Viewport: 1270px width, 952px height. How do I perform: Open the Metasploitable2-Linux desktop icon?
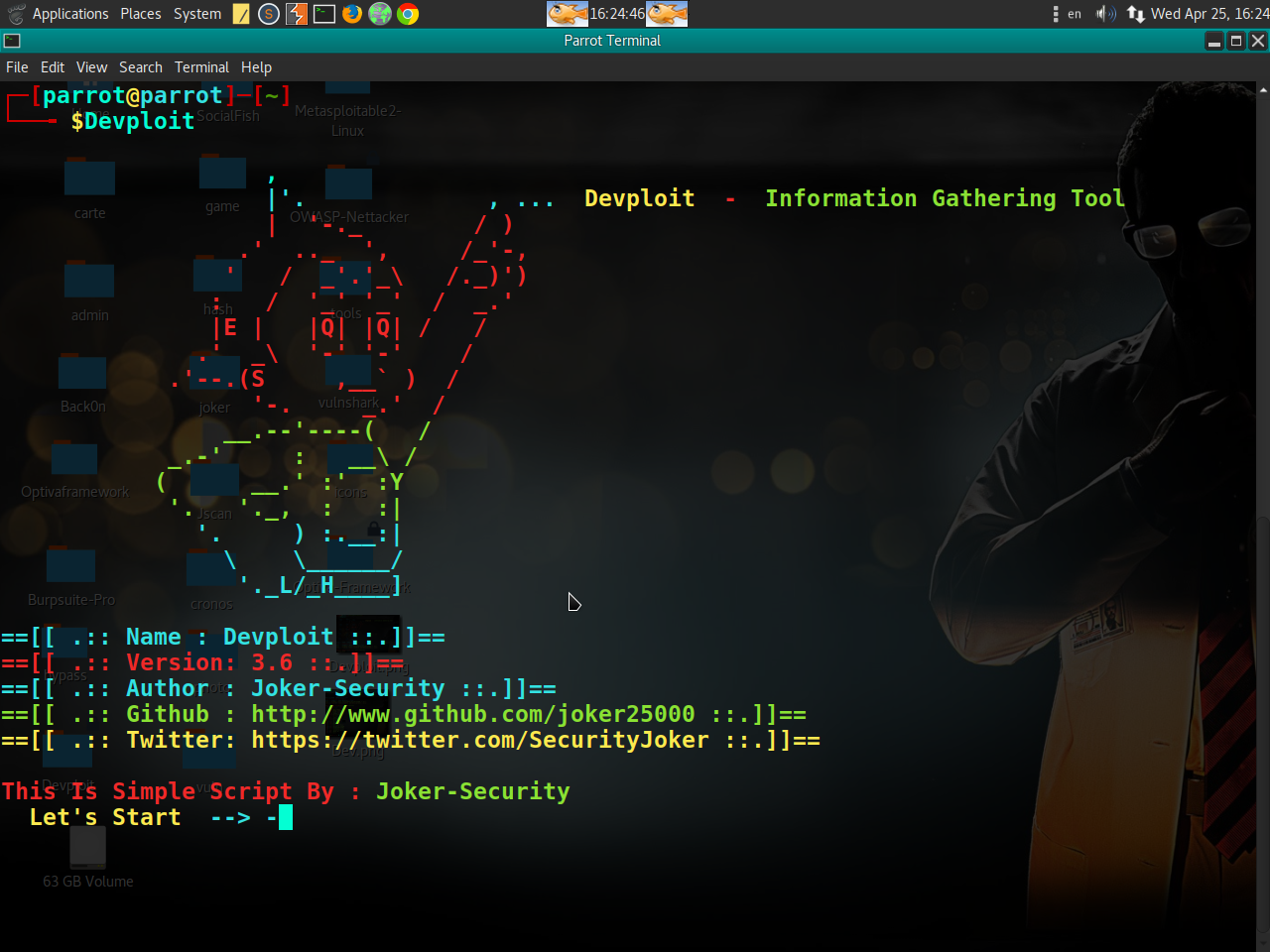point(347,89)
